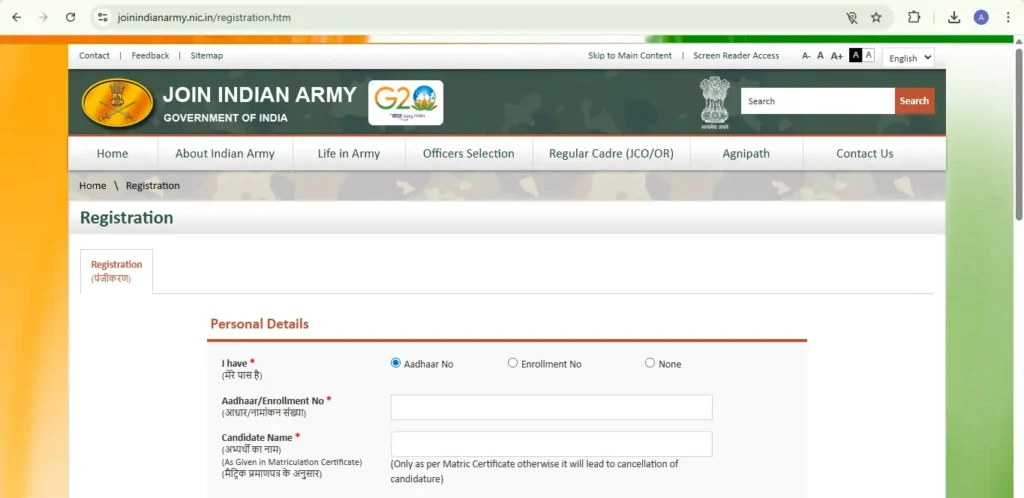Switch to the Registration tab

(x=116, y=270)
